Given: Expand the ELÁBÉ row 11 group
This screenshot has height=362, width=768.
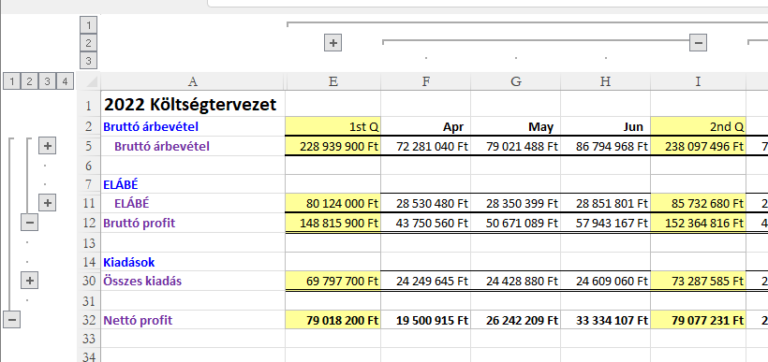Looking at the screenshot, I should tap(47, 203).
